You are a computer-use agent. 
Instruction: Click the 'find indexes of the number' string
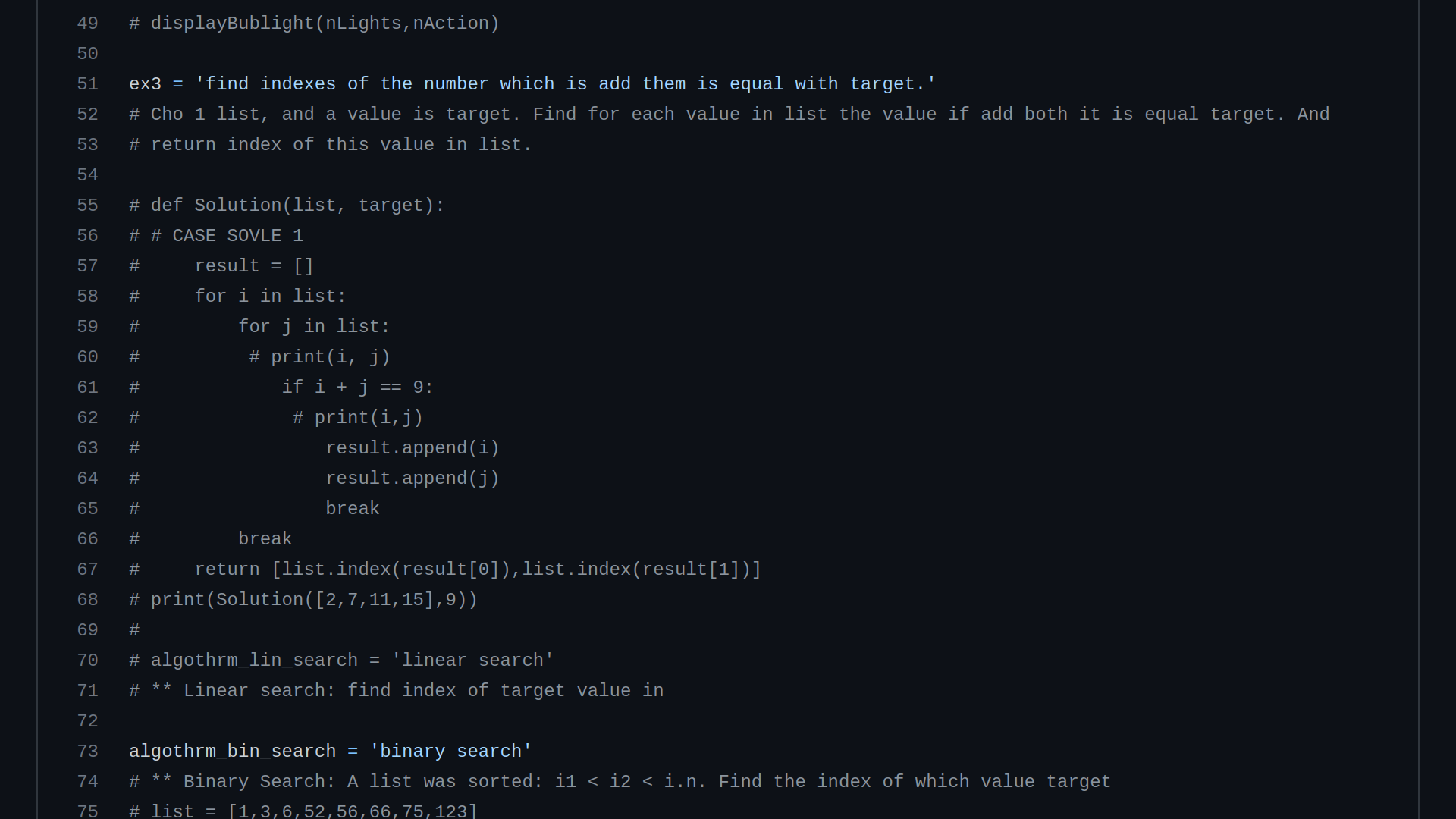pyautogui.click(x=565, y=84)
